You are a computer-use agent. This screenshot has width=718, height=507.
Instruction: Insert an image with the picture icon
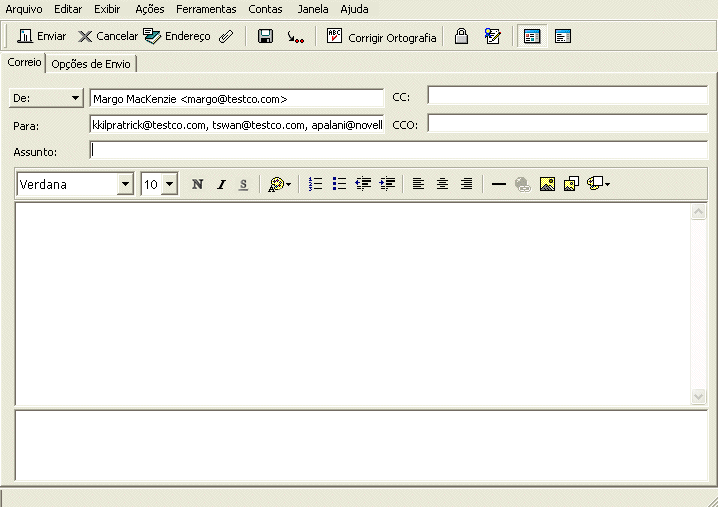click(547, 184)
